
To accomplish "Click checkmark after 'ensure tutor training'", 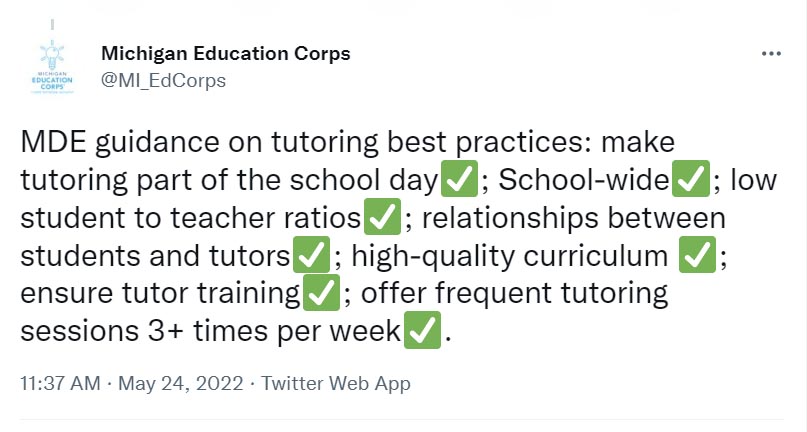I will 322,292.
